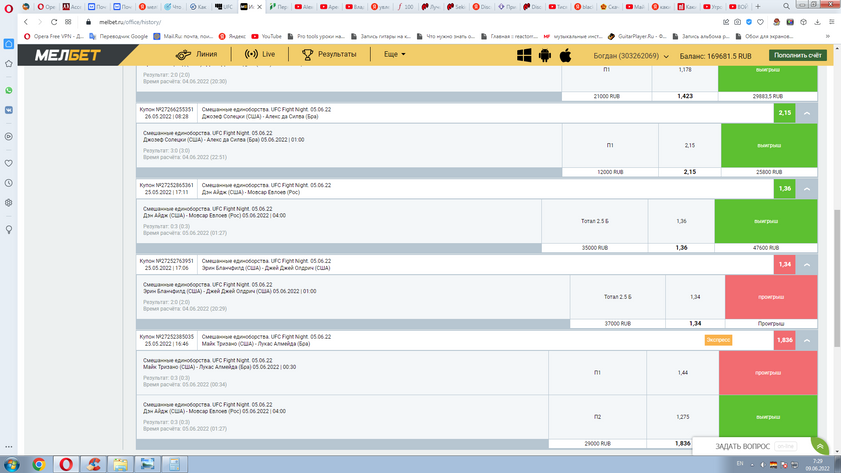This screenshot has height=473, width=841.
Task: Click the lightbulb icon in the Opera sidebar
Action: coord(9,230)
